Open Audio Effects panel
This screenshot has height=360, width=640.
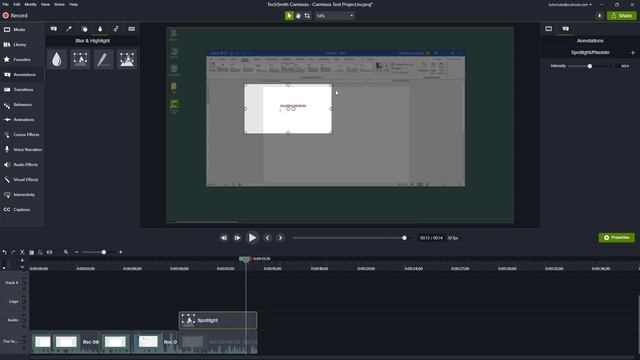coord(20,164)
